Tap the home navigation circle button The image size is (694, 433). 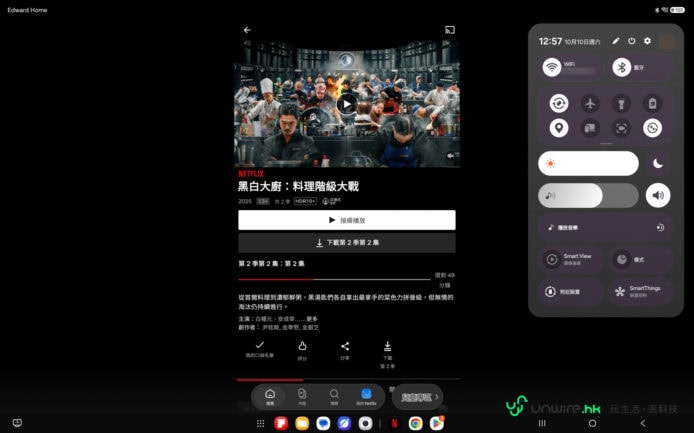coord(592,423)
